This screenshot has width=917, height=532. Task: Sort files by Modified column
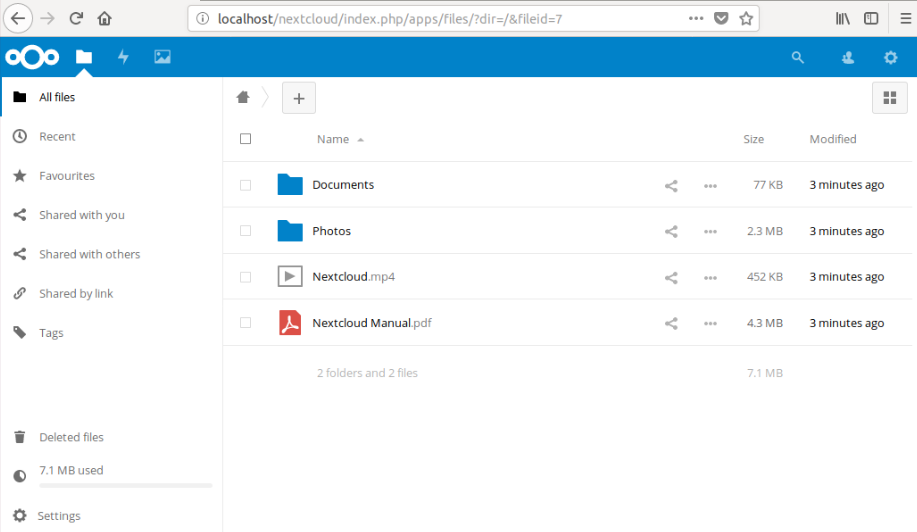(833, 139)
